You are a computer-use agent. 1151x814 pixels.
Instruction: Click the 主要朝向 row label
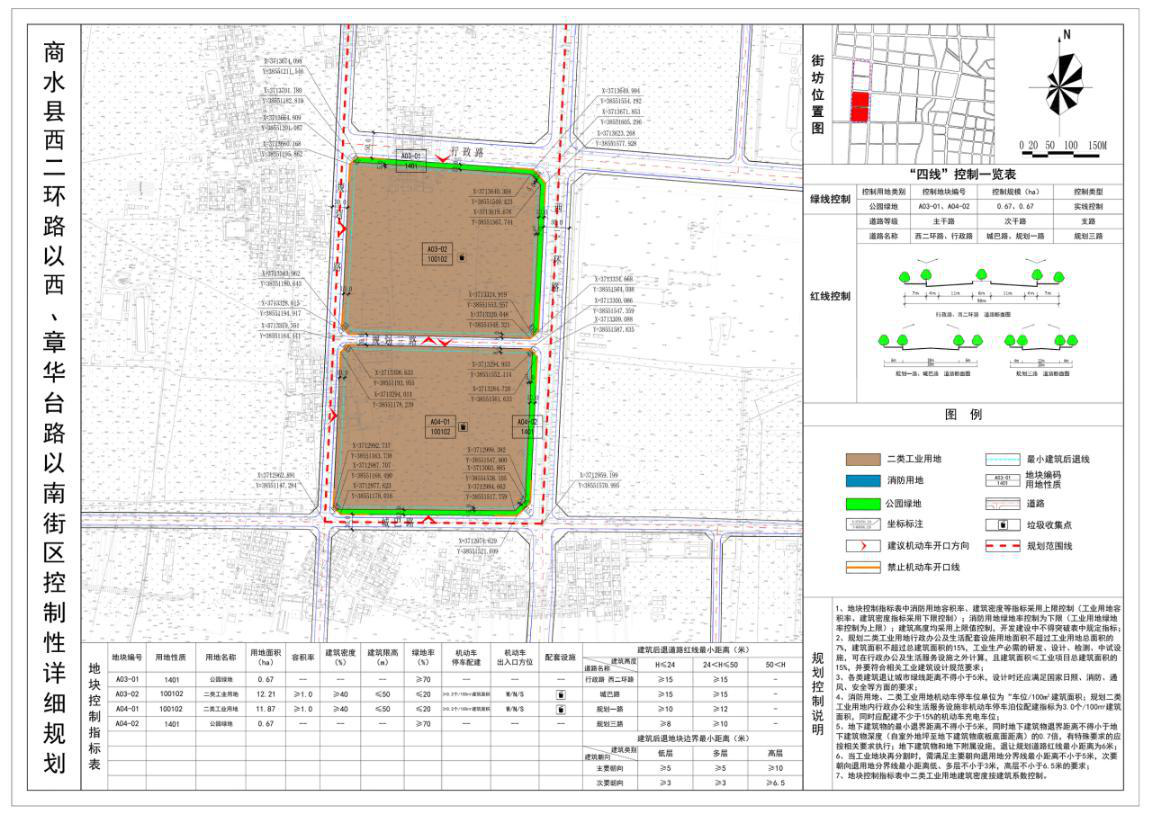[609, 768]
